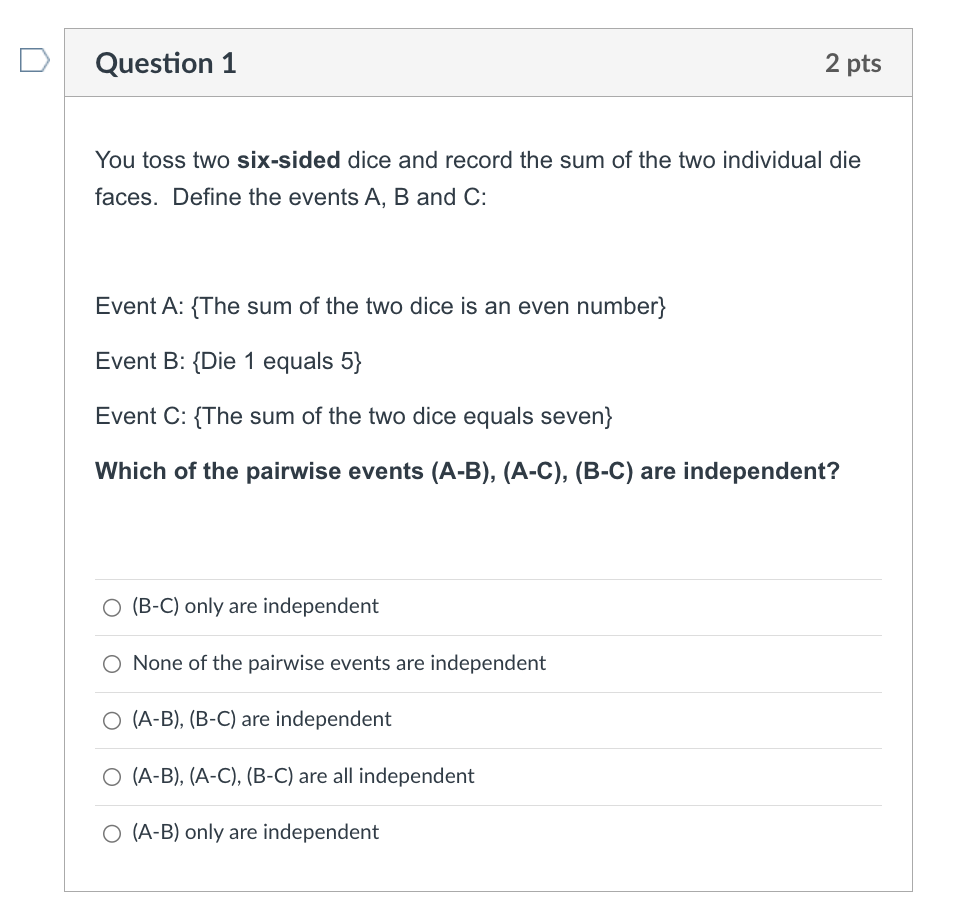970x918 pixels.
Task: Click the first answer row text
Action: (x=255, y=606)
